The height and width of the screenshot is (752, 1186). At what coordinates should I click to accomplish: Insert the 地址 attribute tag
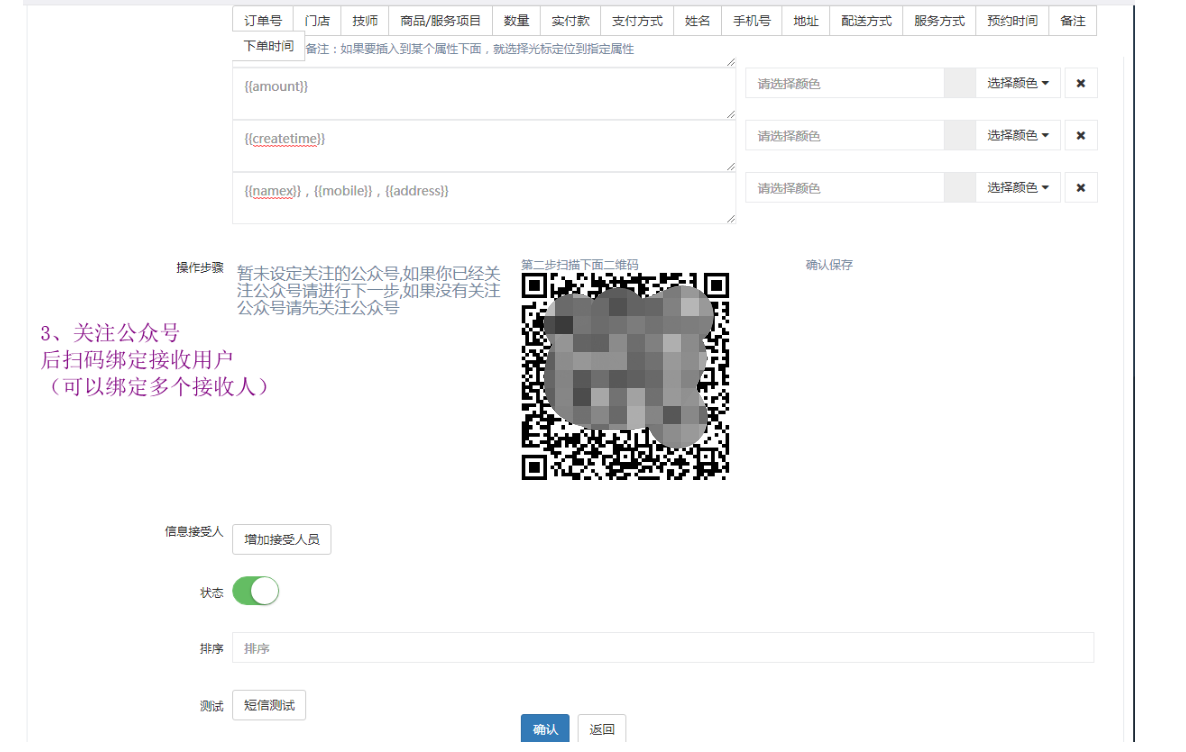(x=806, y=20)
